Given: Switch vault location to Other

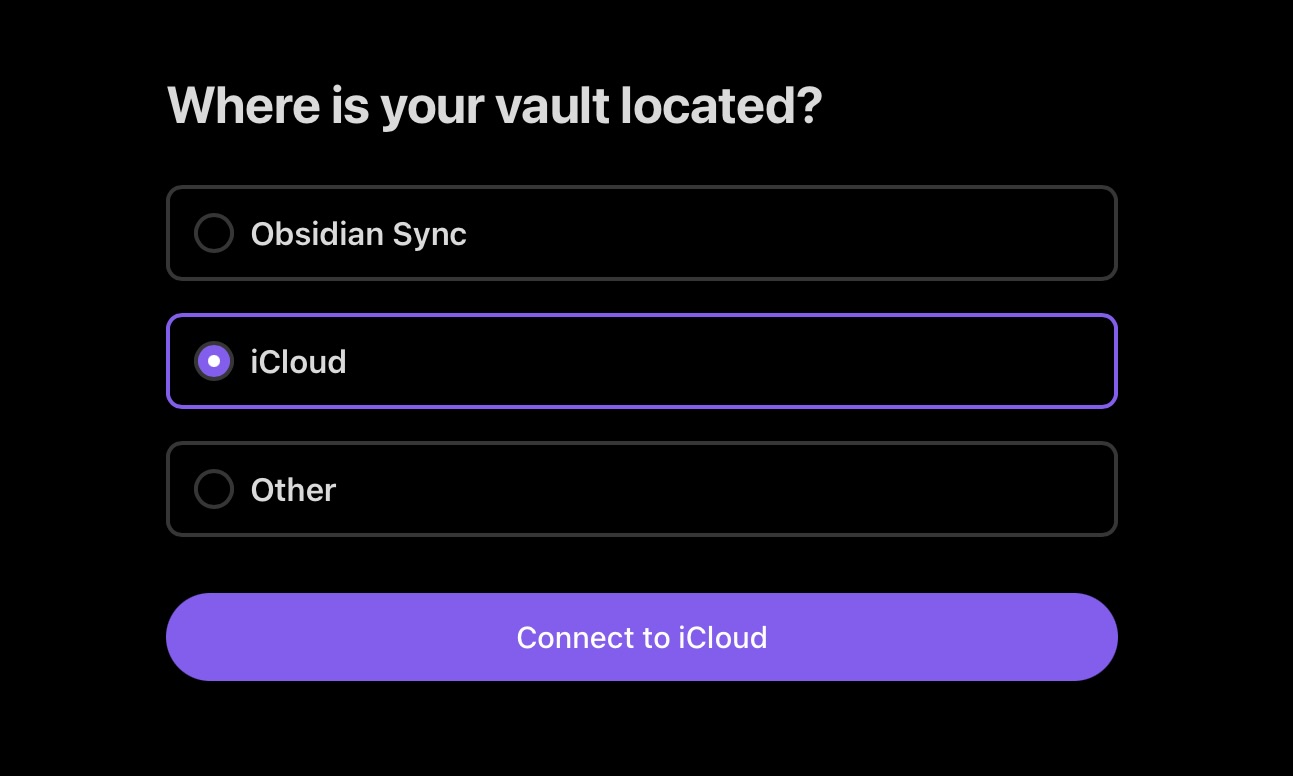Looking at the screenshot, I should [x=642, y=489].
